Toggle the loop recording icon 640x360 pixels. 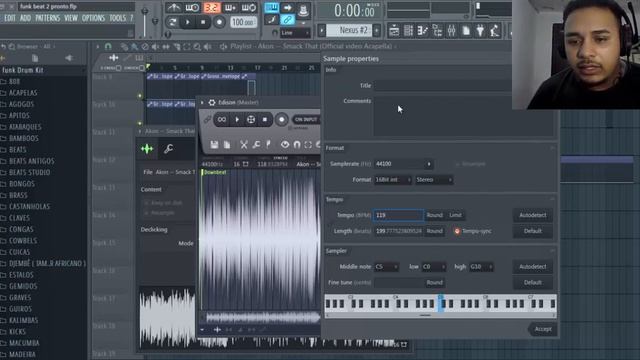[x=249, y=8]
